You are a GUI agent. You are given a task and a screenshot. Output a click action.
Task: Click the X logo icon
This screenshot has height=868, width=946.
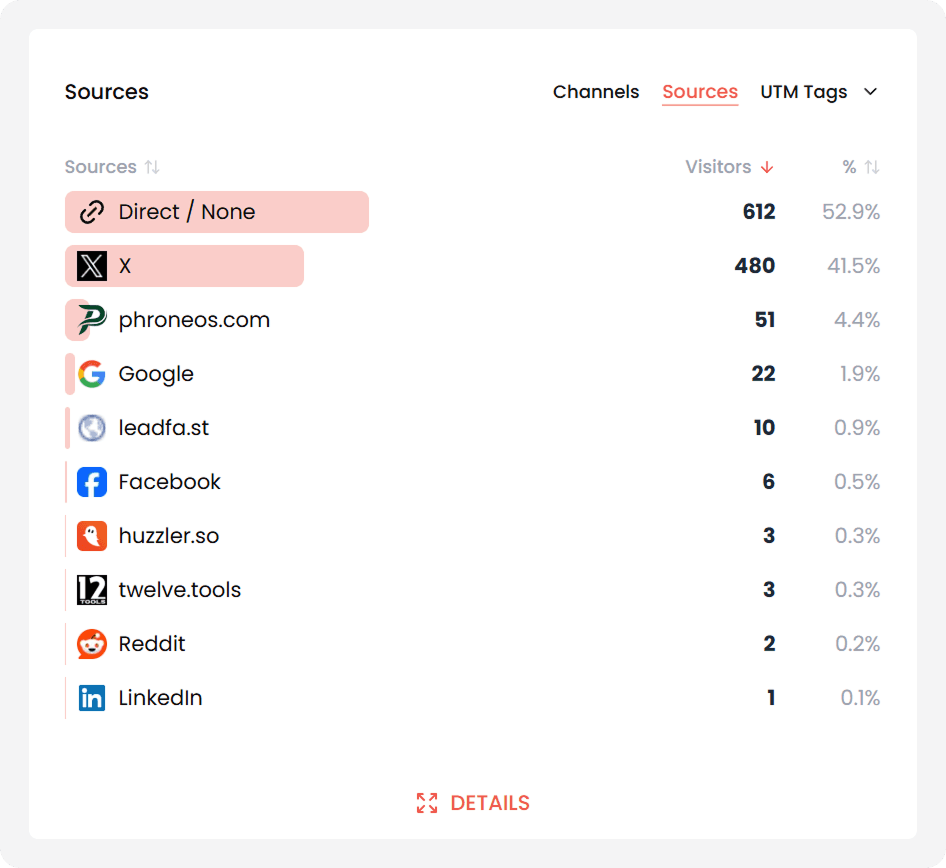click(92, 266)
